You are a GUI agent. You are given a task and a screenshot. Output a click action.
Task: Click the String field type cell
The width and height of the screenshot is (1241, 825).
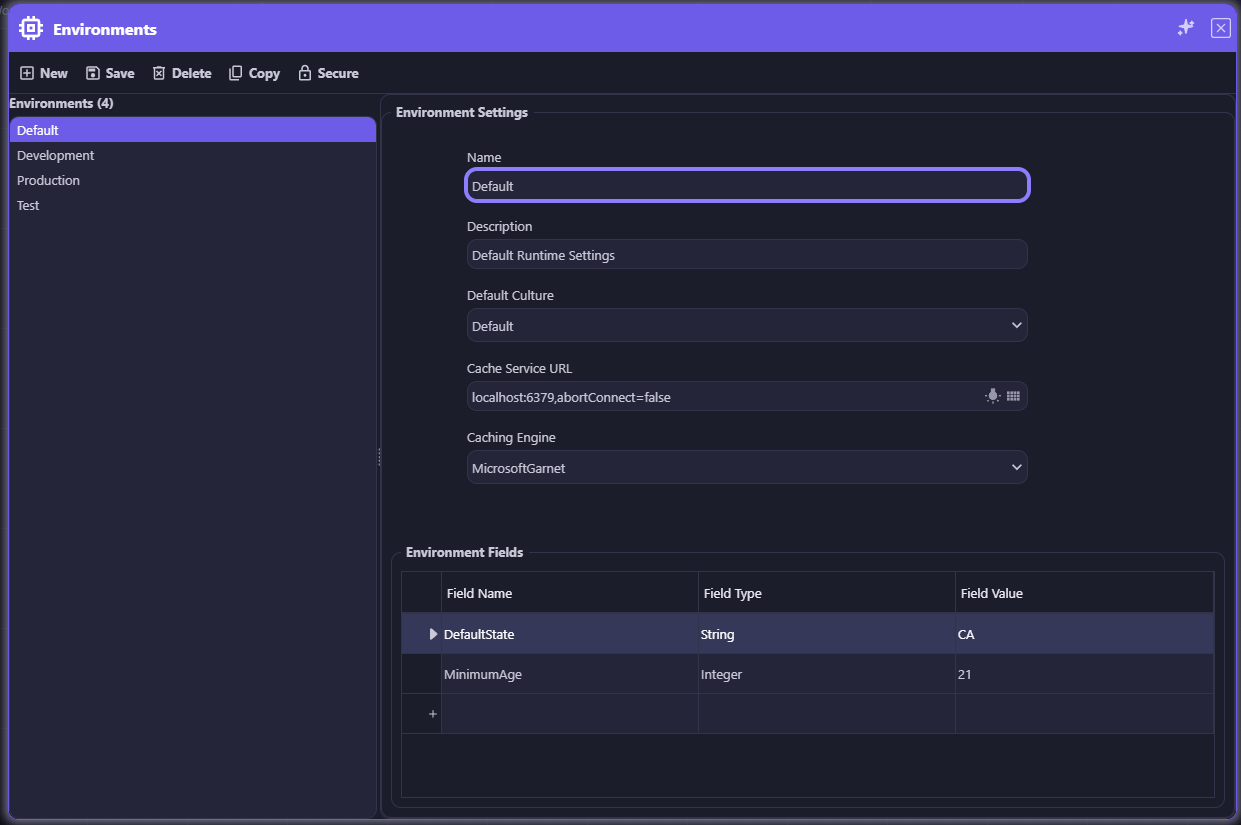tap(827, 634)
